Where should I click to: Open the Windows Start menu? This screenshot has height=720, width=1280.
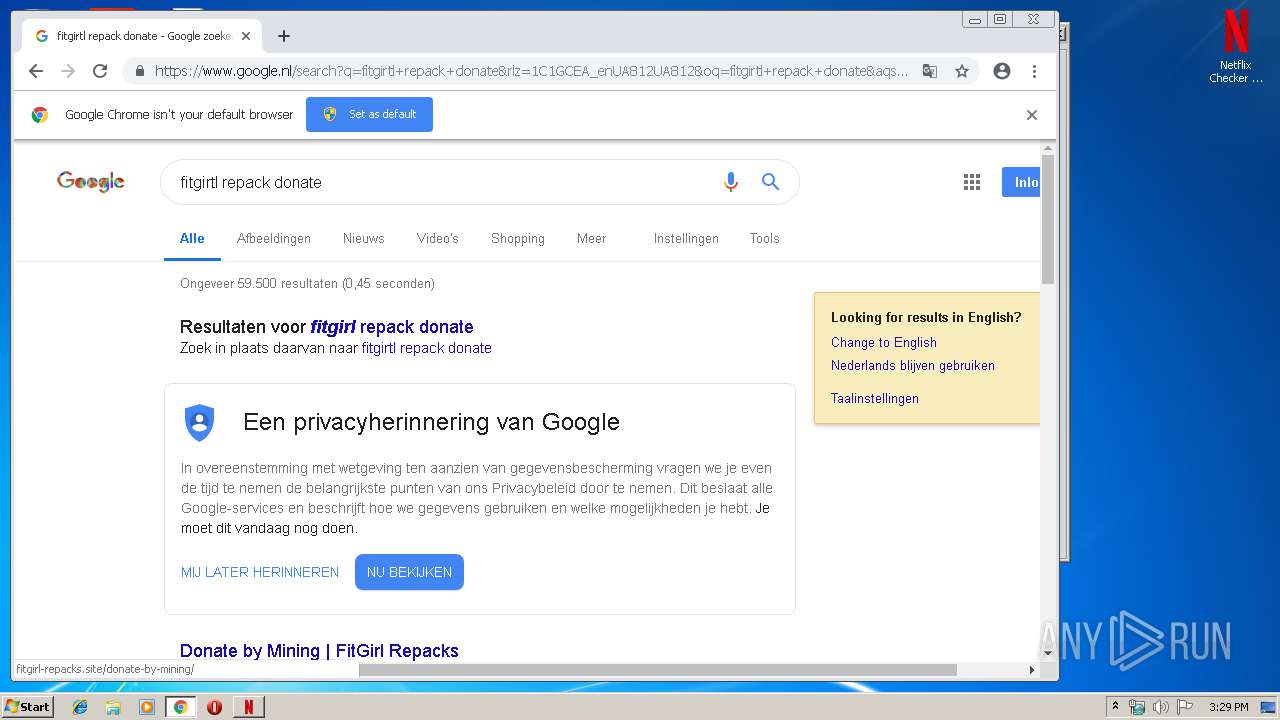[x=28, y=706]
